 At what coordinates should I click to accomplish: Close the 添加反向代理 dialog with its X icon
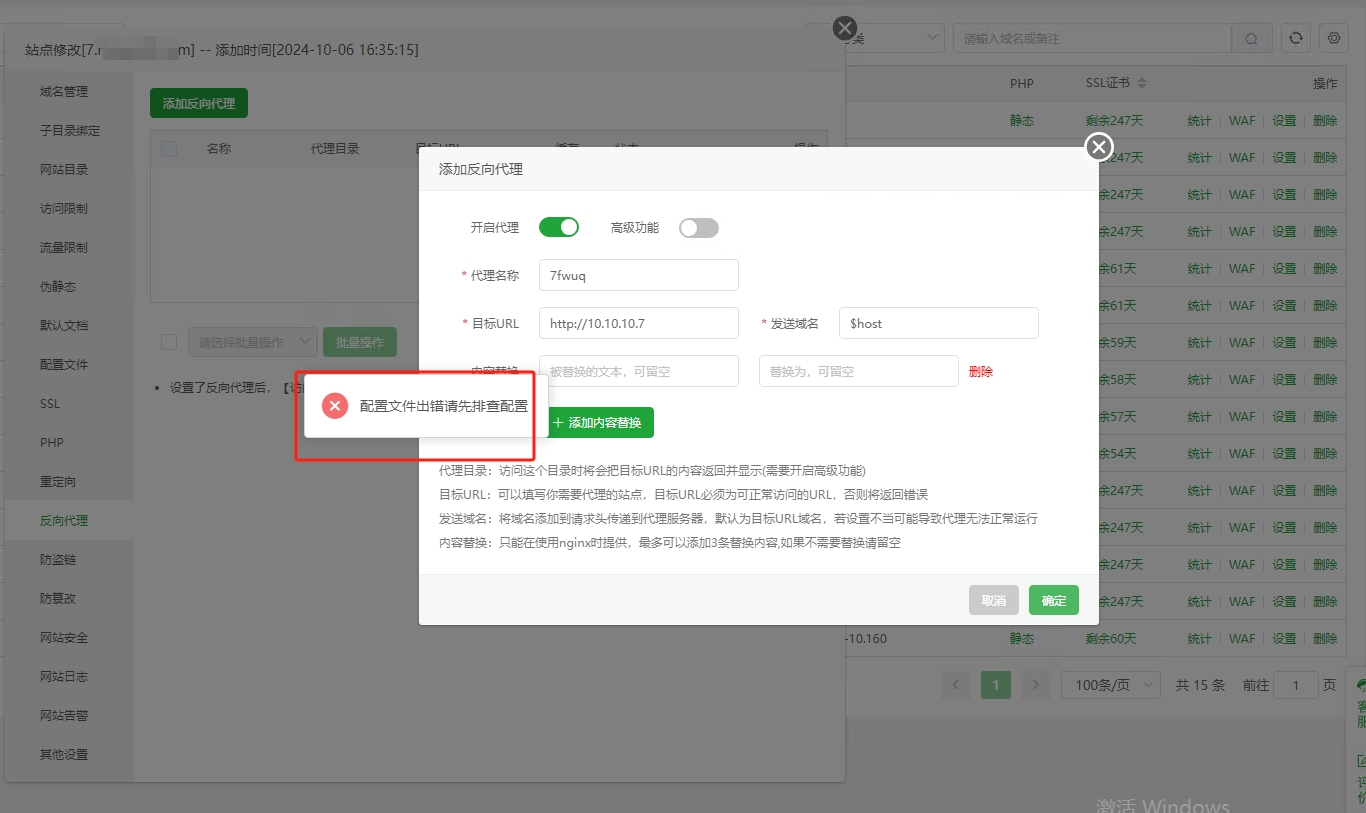[x=1099, y=147]
